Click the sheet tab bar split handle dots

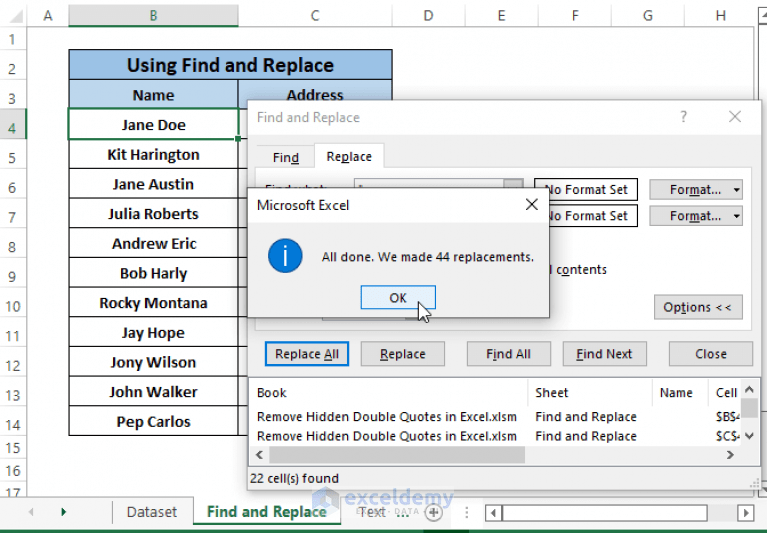click(x=467, y=512)
